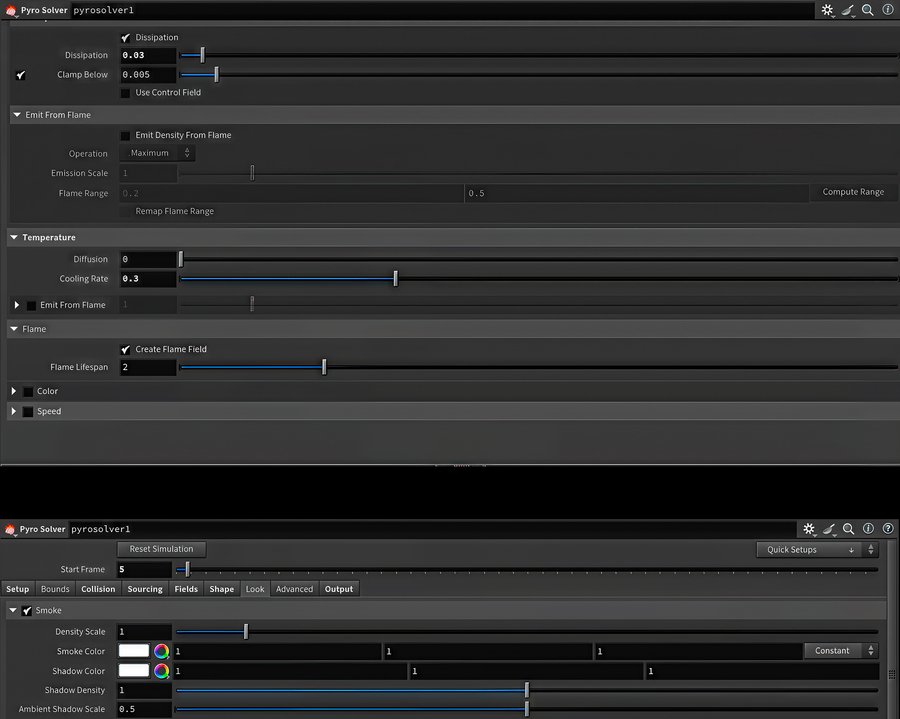
Task: Switch to the Output tab
Action: (339, 589)
